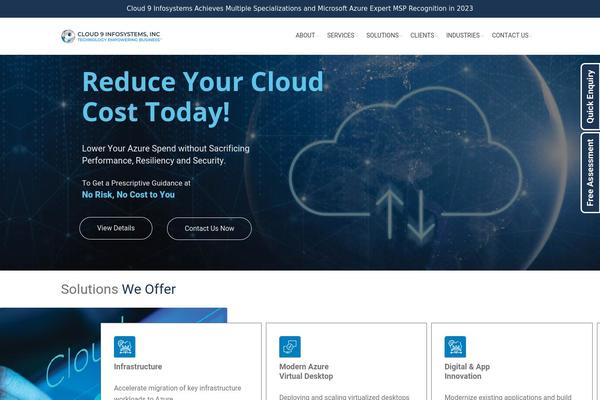Viewport: 600px width, 400px height.
Task: Click the Azure Expert MSP announcement banner
Action: [x=300, y=8]
